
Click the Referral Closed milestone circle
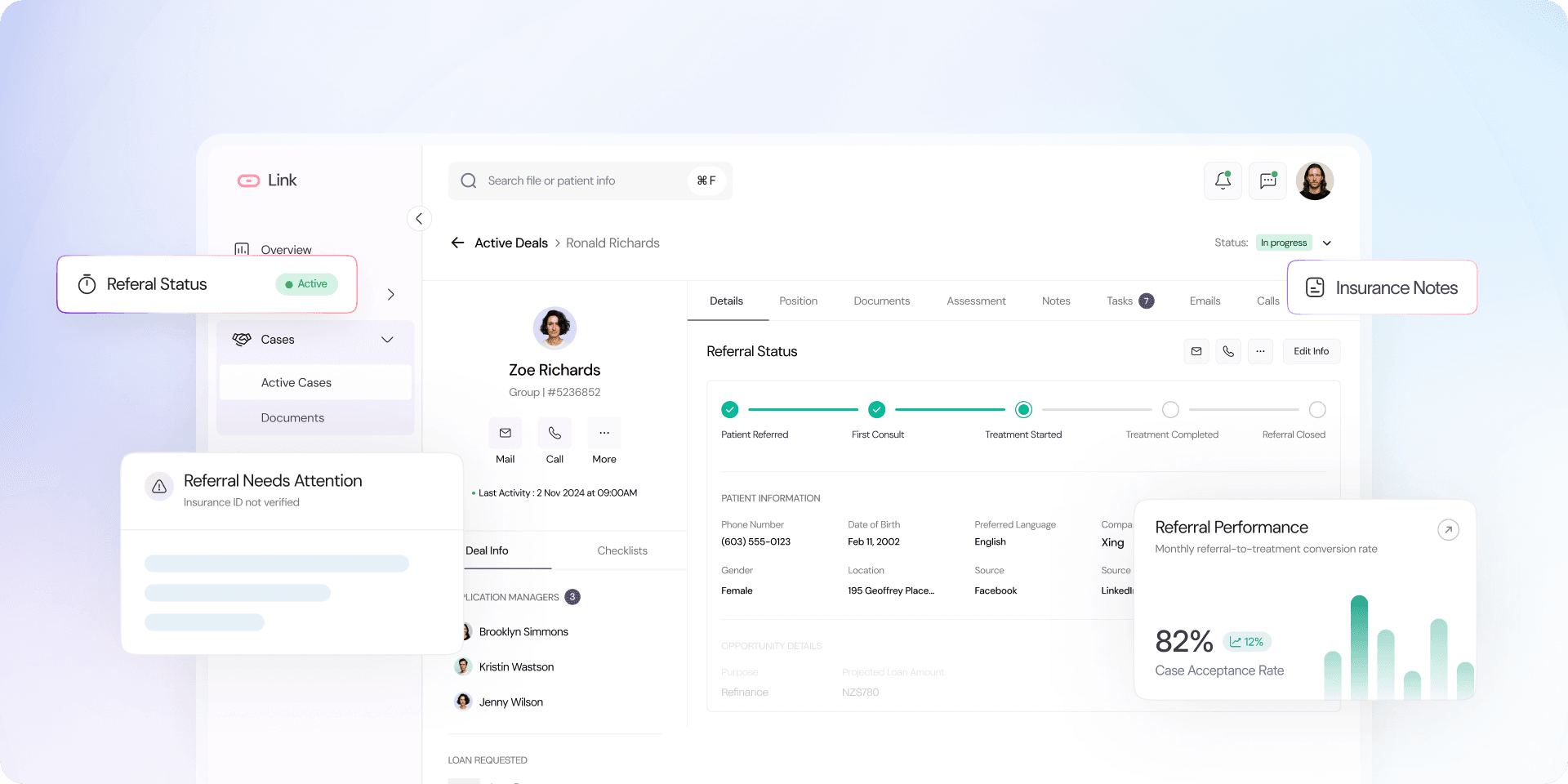pos(1317,410)
